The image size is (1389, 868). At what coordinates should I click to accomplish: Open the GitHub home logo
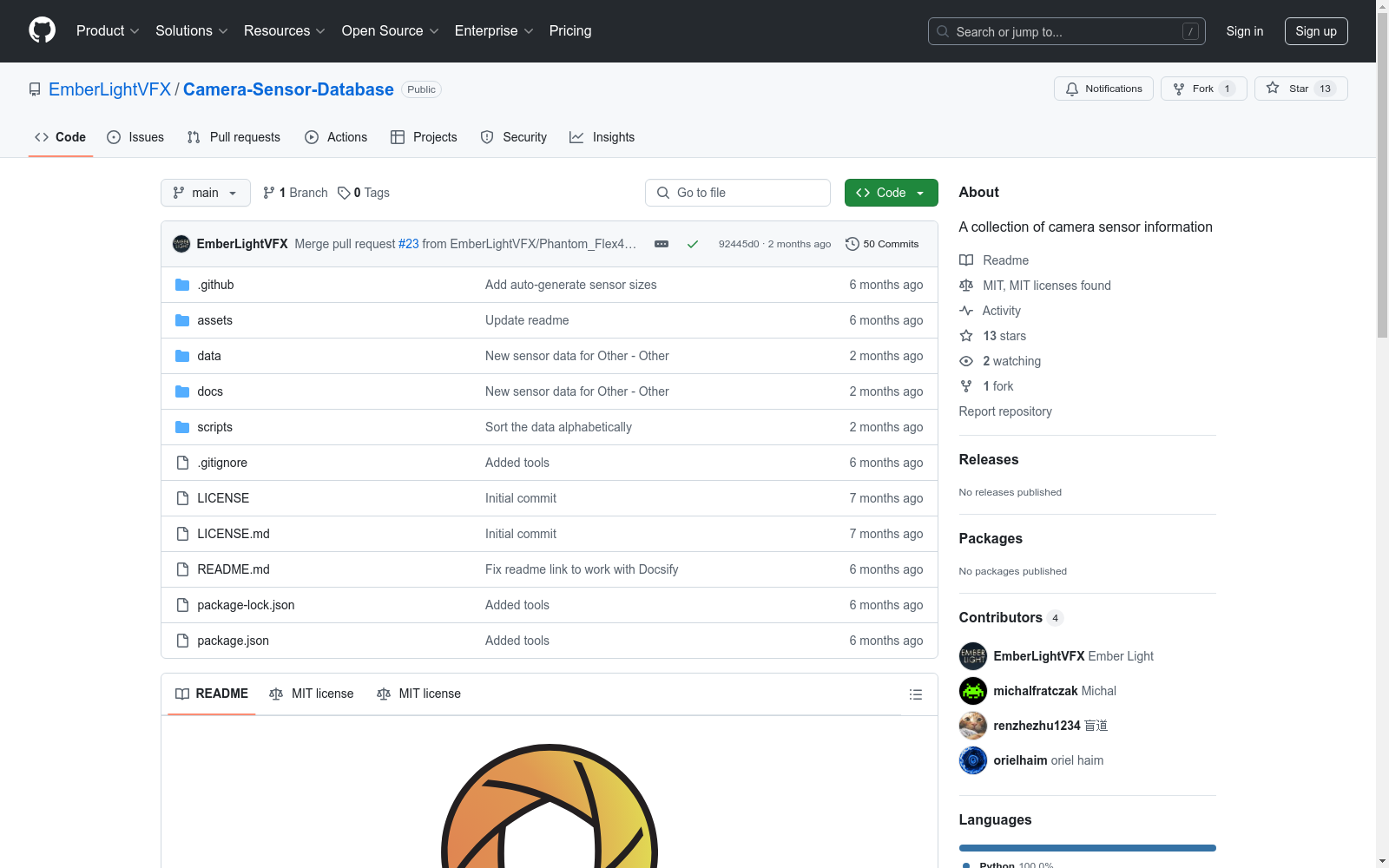tap(42, 30)
